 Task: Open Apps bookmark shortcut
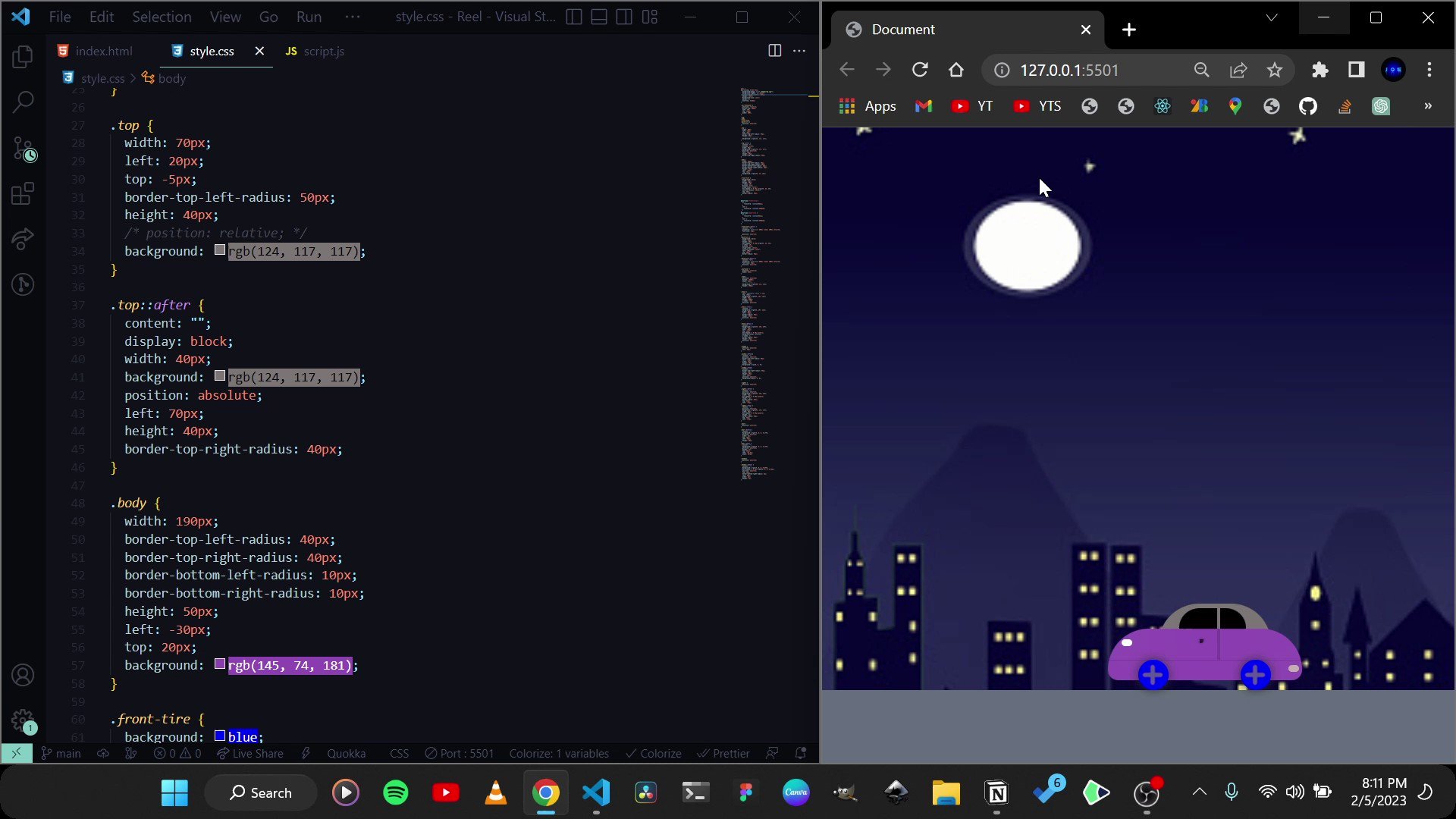pos(868,106)
